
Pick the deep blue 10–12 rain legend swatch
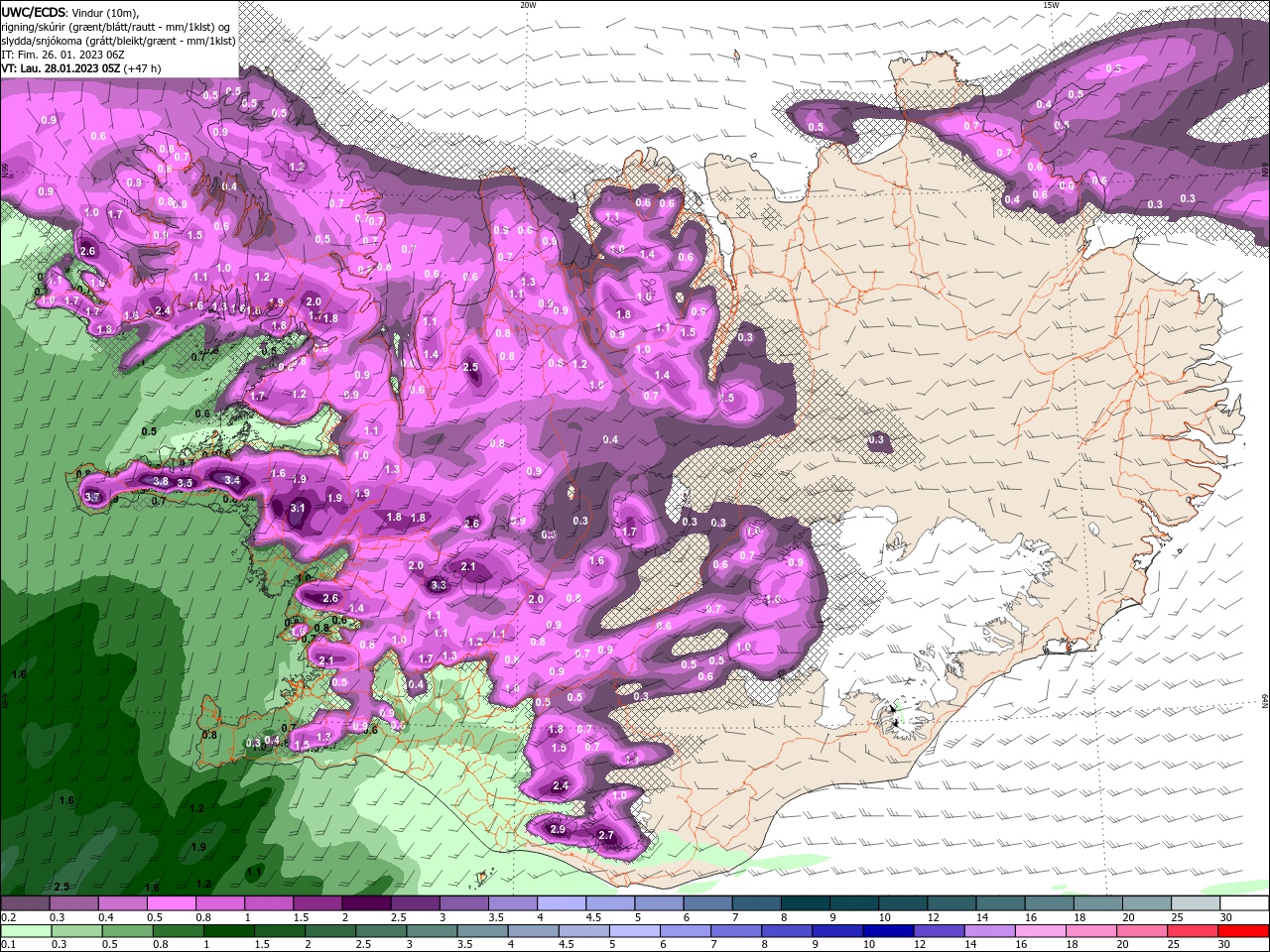pyautogui.click(x=887, y=931)
